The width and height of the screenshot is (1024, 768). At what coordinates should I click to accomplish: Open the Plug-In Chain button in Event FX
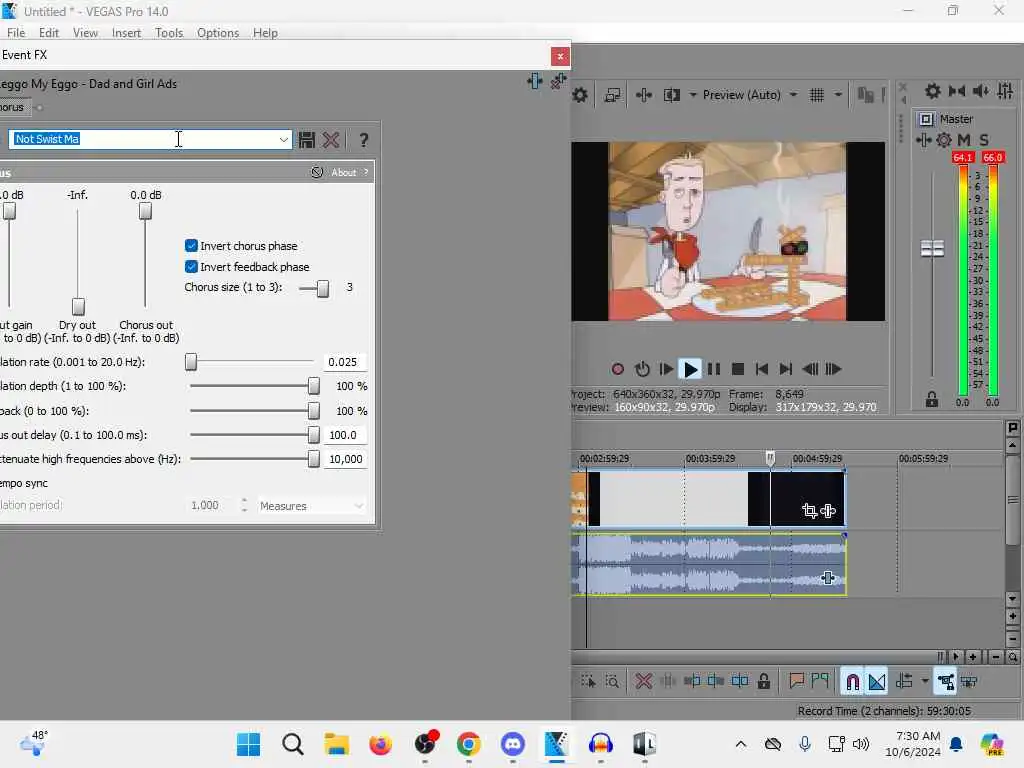[535, 82]
